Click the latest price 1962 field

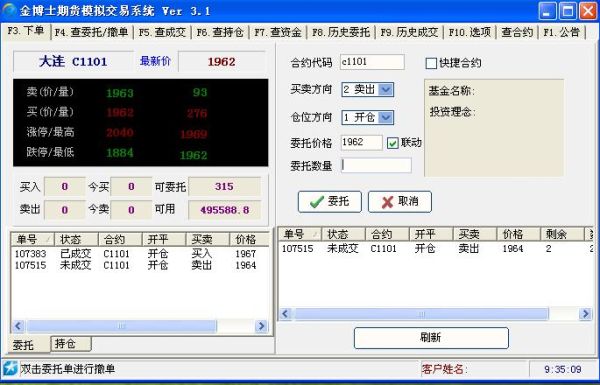[222, 62]
